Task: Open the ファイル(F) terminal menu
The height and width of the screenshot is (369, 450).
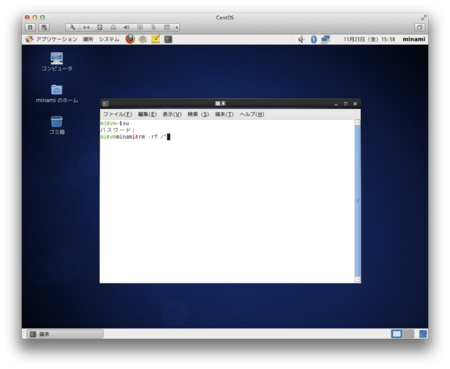Action: tap(117, 114)
